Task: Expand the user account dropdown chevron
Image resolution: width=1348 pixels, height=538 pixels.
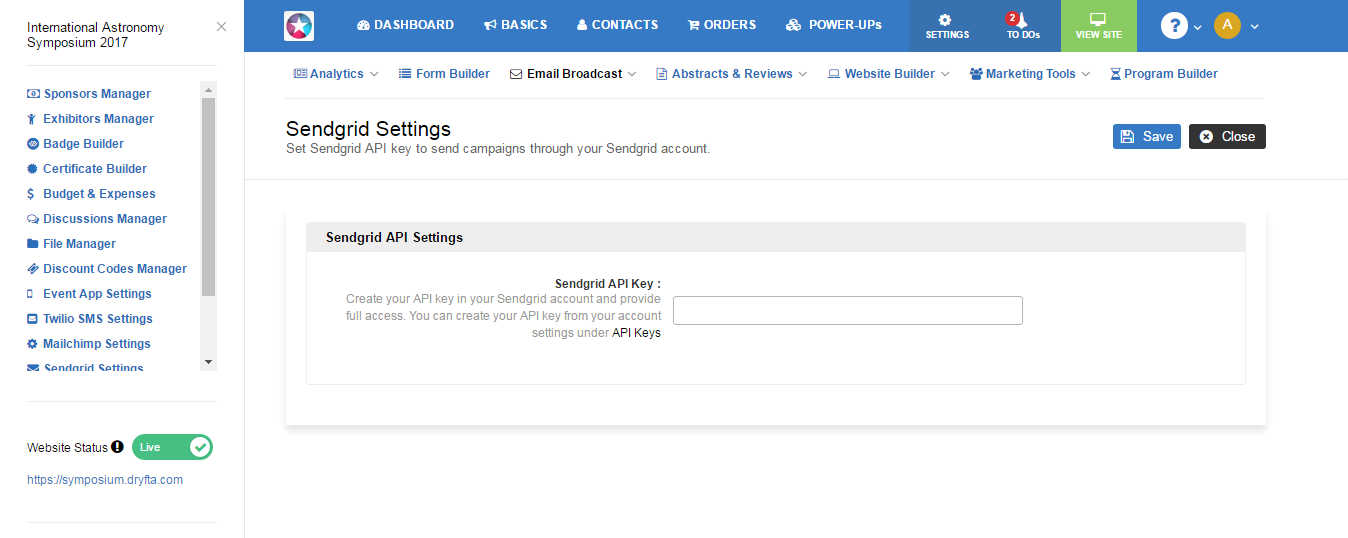Action: [1254, 27]
